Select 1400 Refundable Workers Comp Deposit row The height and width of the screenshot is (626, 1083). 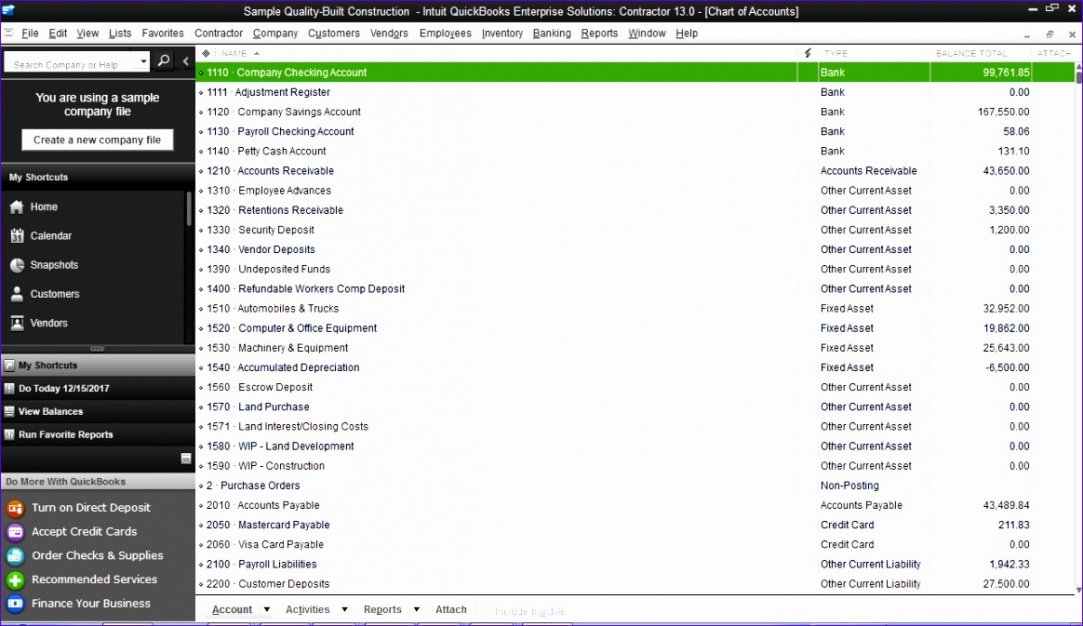point(635,289)
